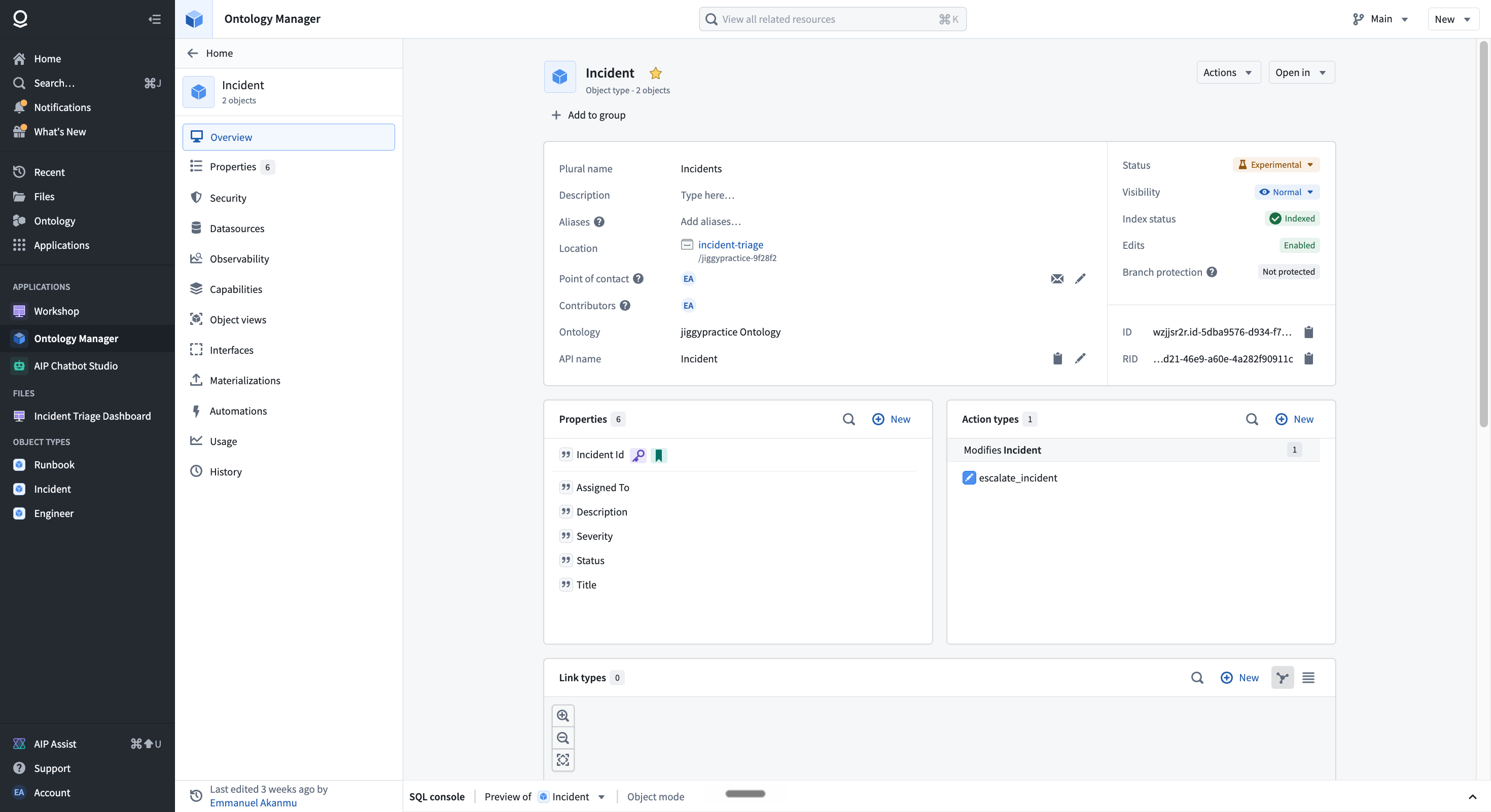Collapse the left sidebar with the collapse icon
The image size is (1491, 812).
click(x=155, y=19)
